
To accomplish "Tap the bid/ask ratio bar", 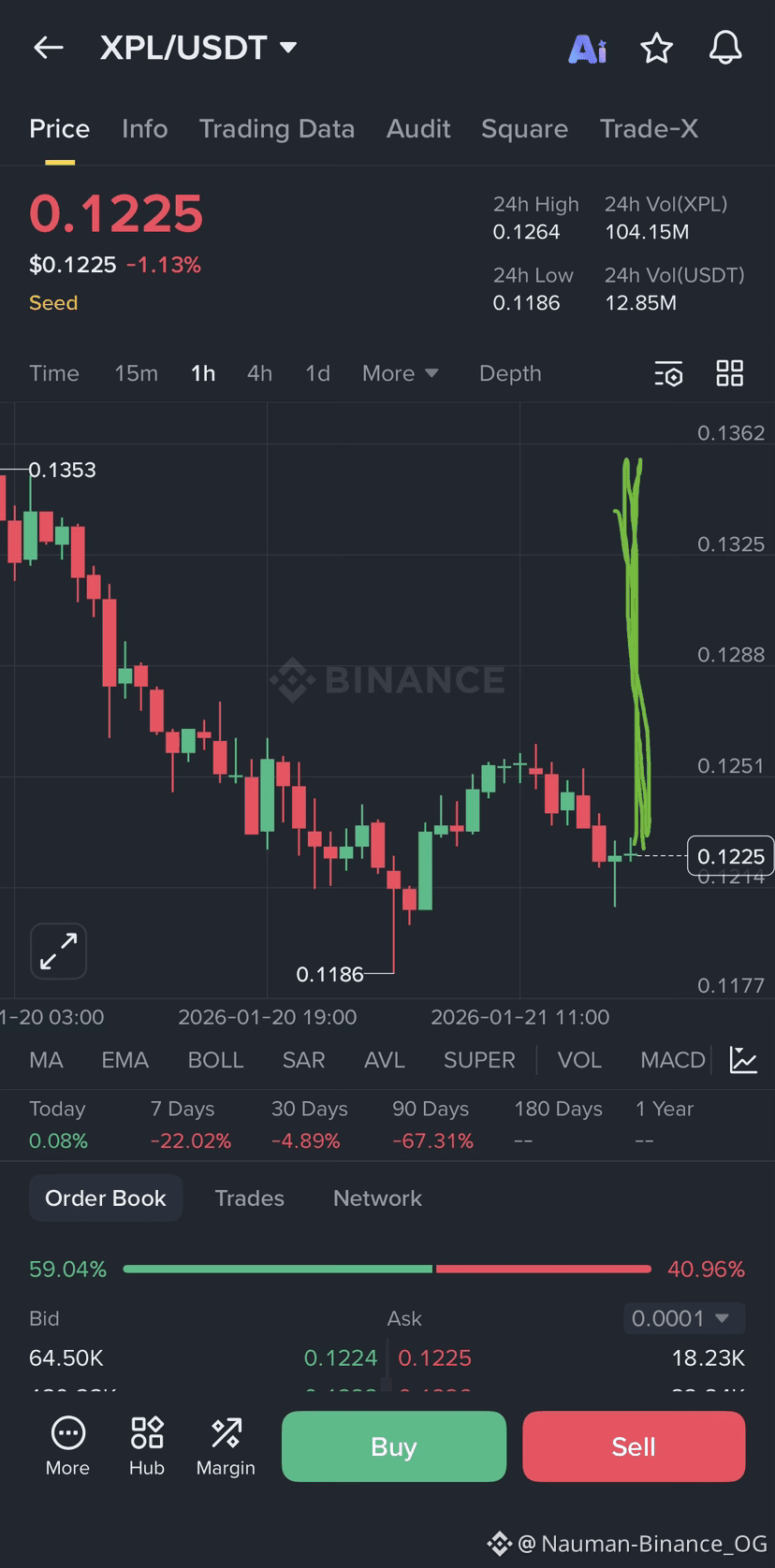I will (x=387, y=1270).
